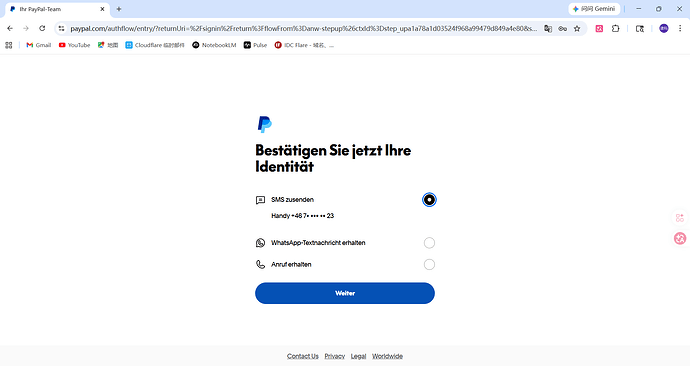Click the WhatsApp icon
The width and height of the screenshot is (690, 366).
click(x=261, y=243)
